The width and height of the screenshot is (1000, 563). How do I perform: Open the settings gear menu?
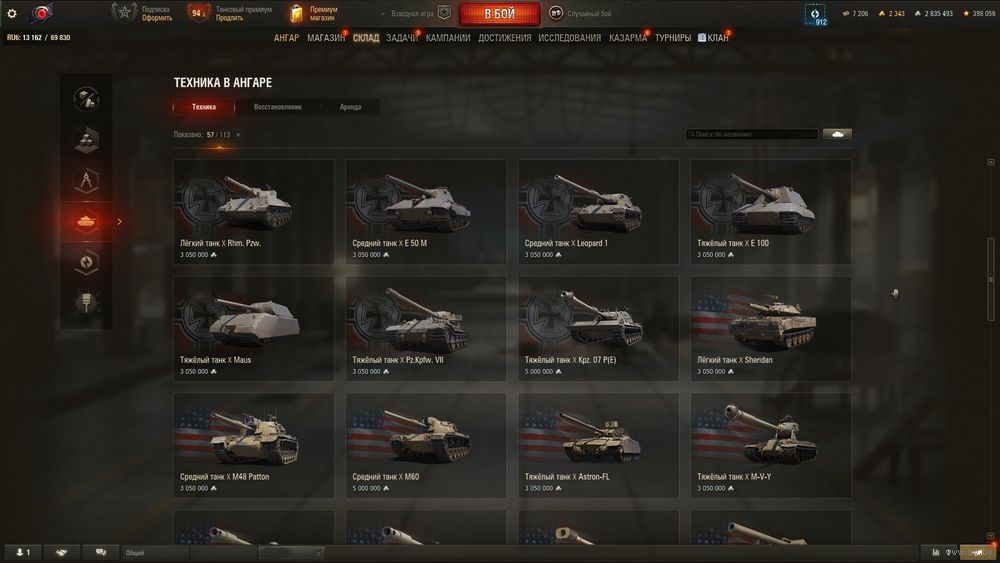pyautogui.click(x=11, y=13)
